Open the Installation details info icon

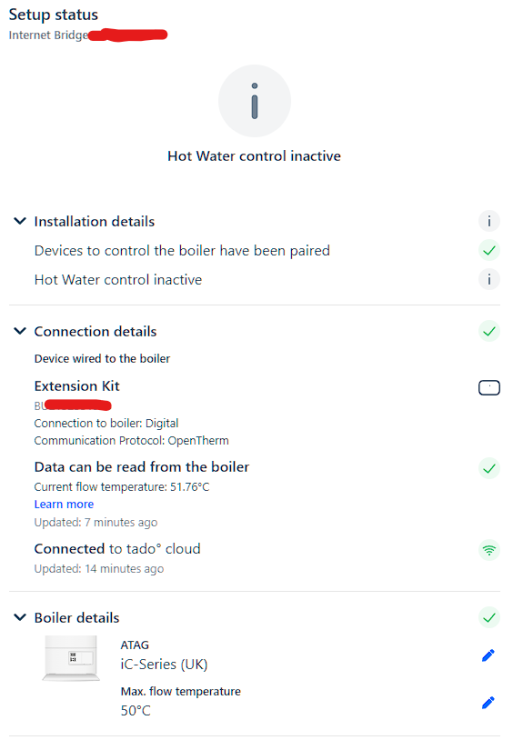(x=489, y=221)
